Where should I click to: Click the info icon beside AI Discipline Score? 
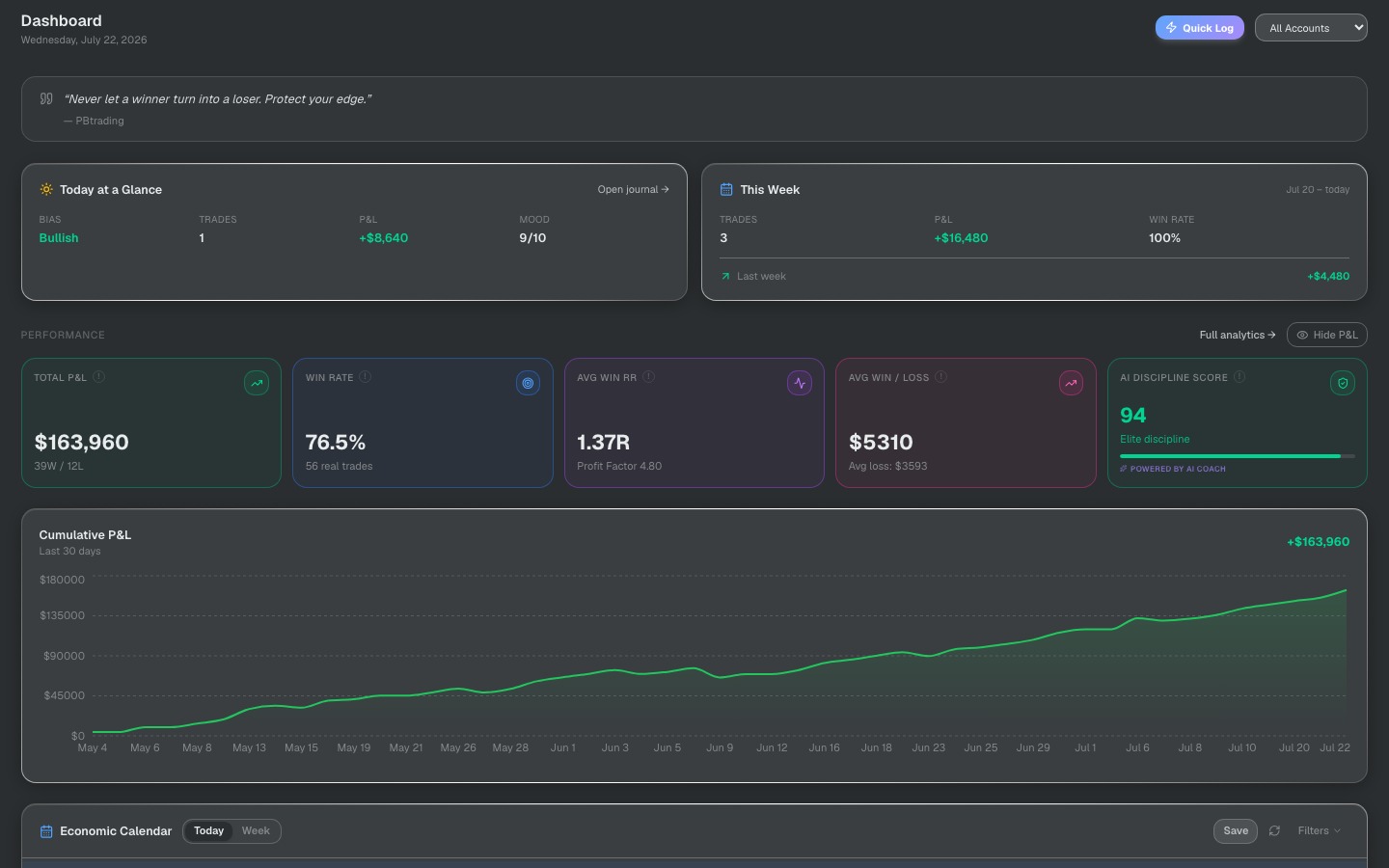pyautogui.click(x=1239, y=377)
